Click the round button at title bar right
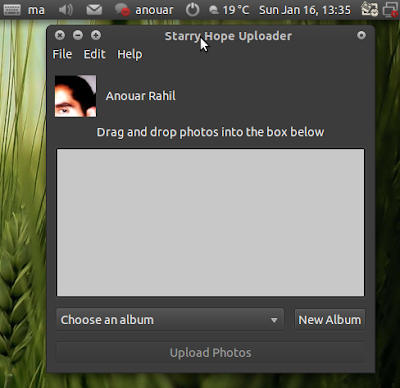This screenshot has width=400, height=388. point(361,35)
